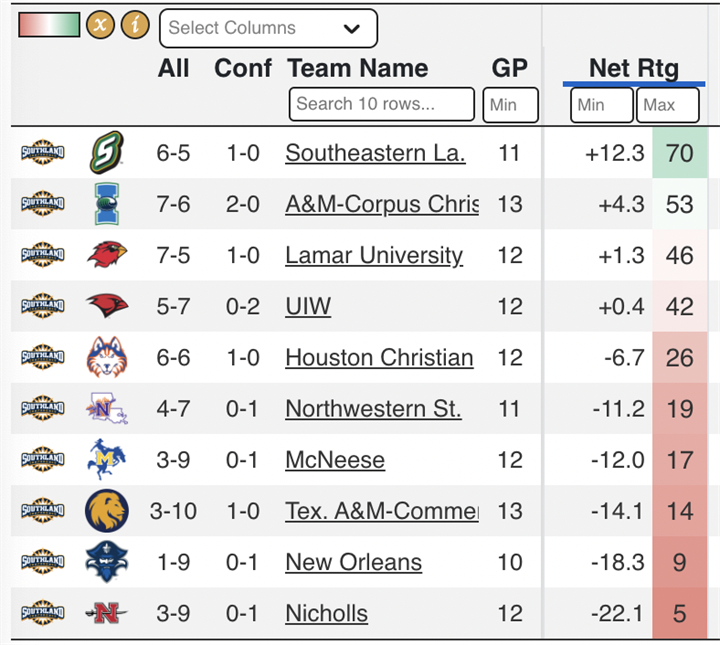Click the Southeastern La. green S logo
This screenshot has height=645, width=720.
point(106,152)
